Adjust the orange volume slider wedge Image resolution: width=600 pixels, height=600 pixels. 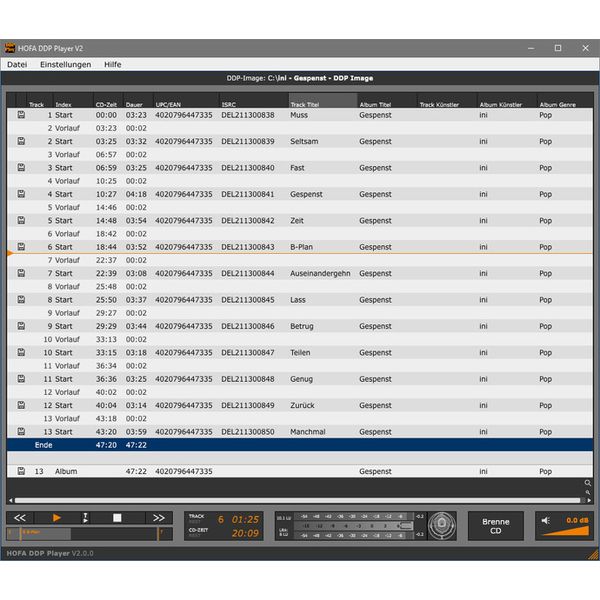[566, 531]
